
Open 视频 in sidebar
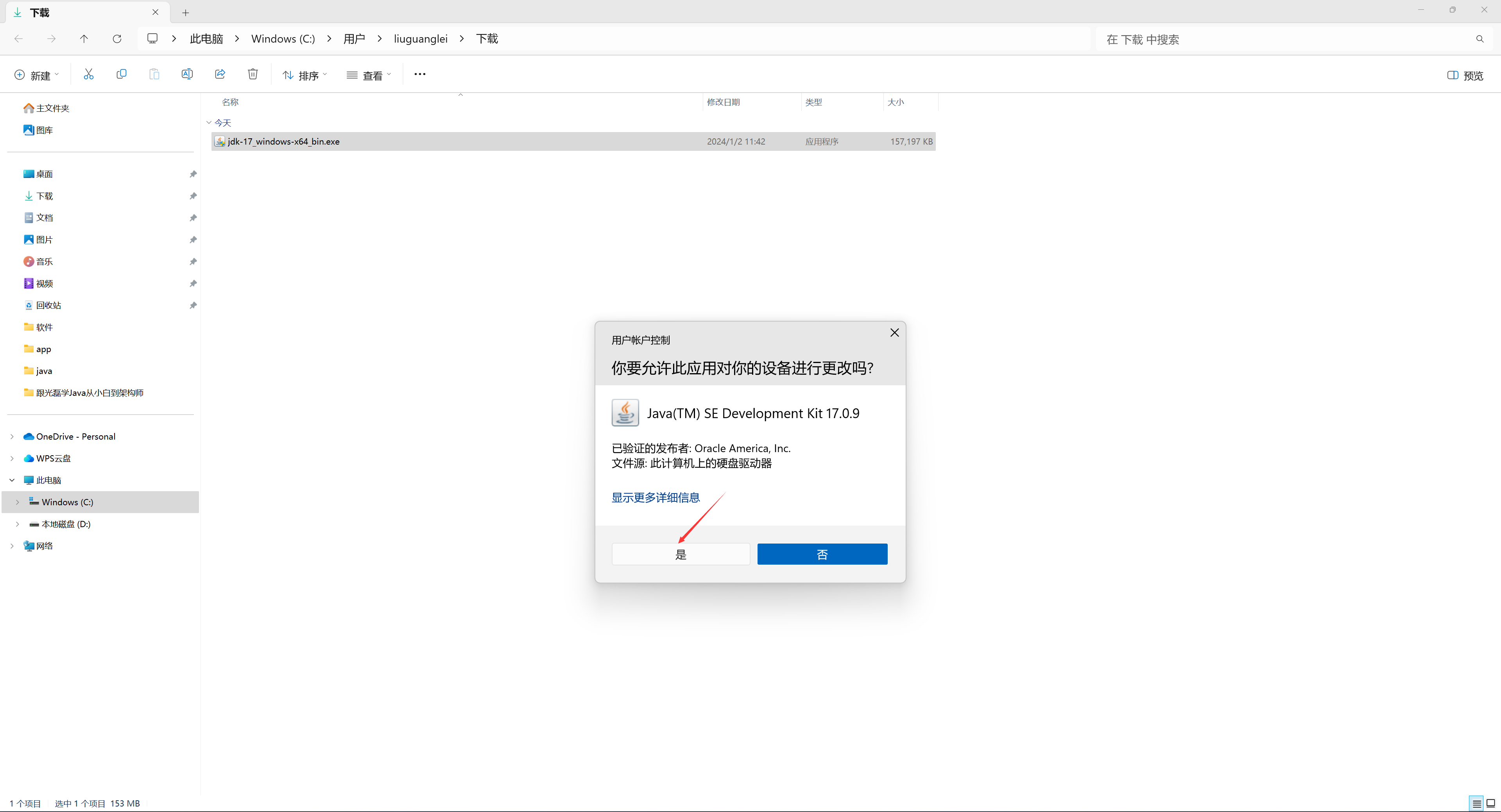[38, 283]
